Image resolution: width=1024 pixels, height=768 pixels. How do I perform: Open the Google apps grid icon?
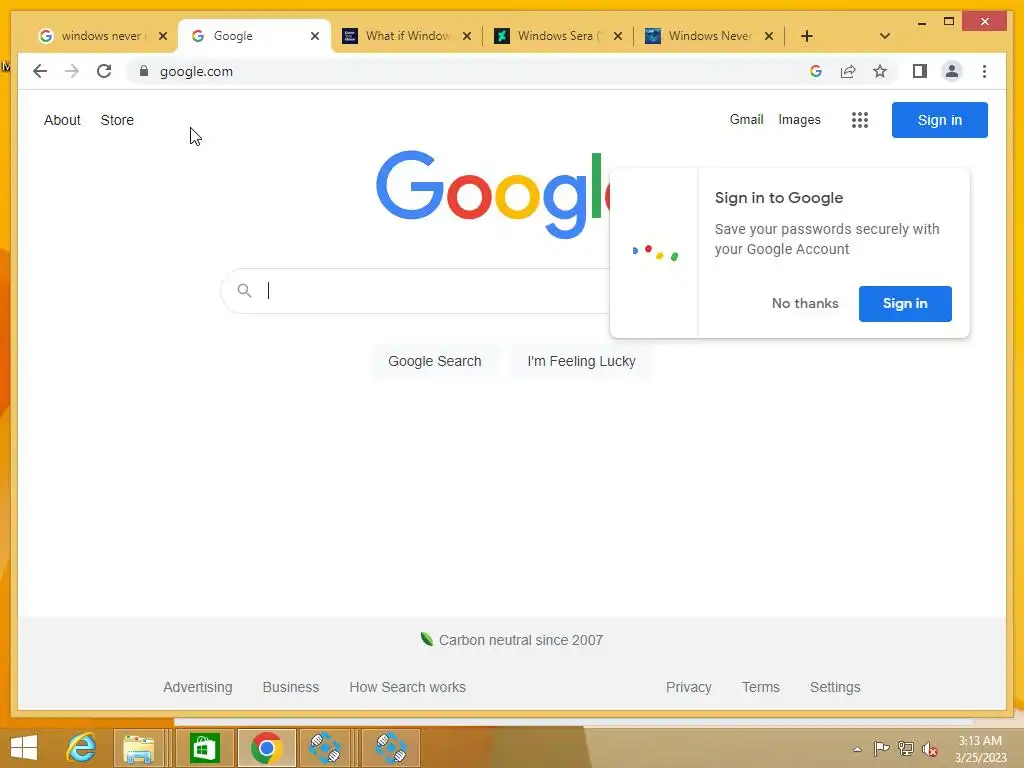pyautogui.click(x=859, y=120)
